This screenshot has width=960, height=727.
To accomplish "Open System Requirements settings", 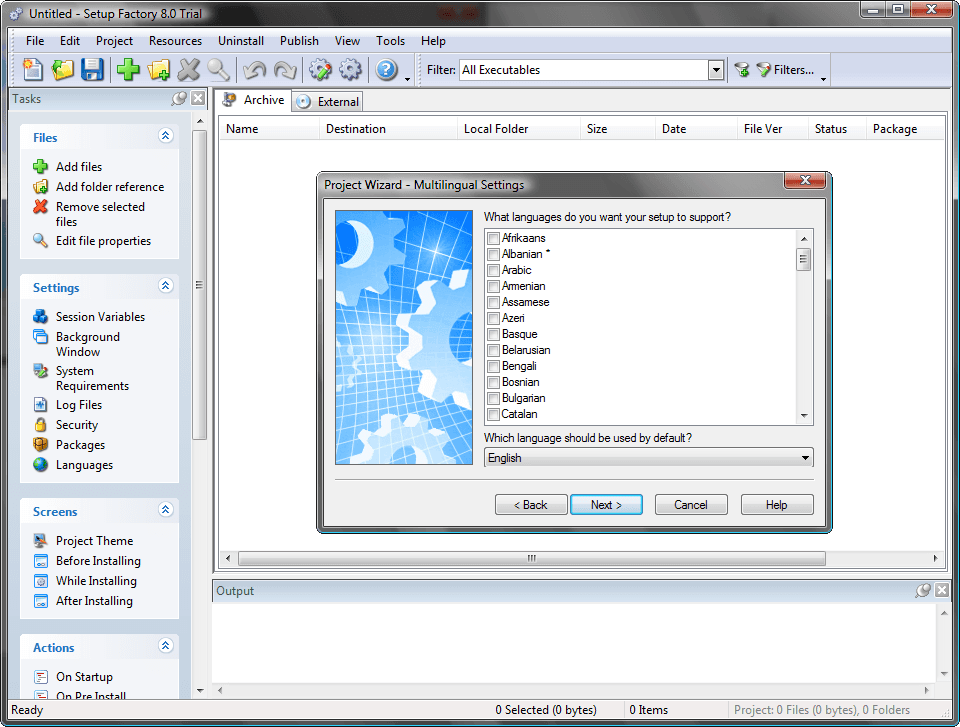I will pos(92,378).
